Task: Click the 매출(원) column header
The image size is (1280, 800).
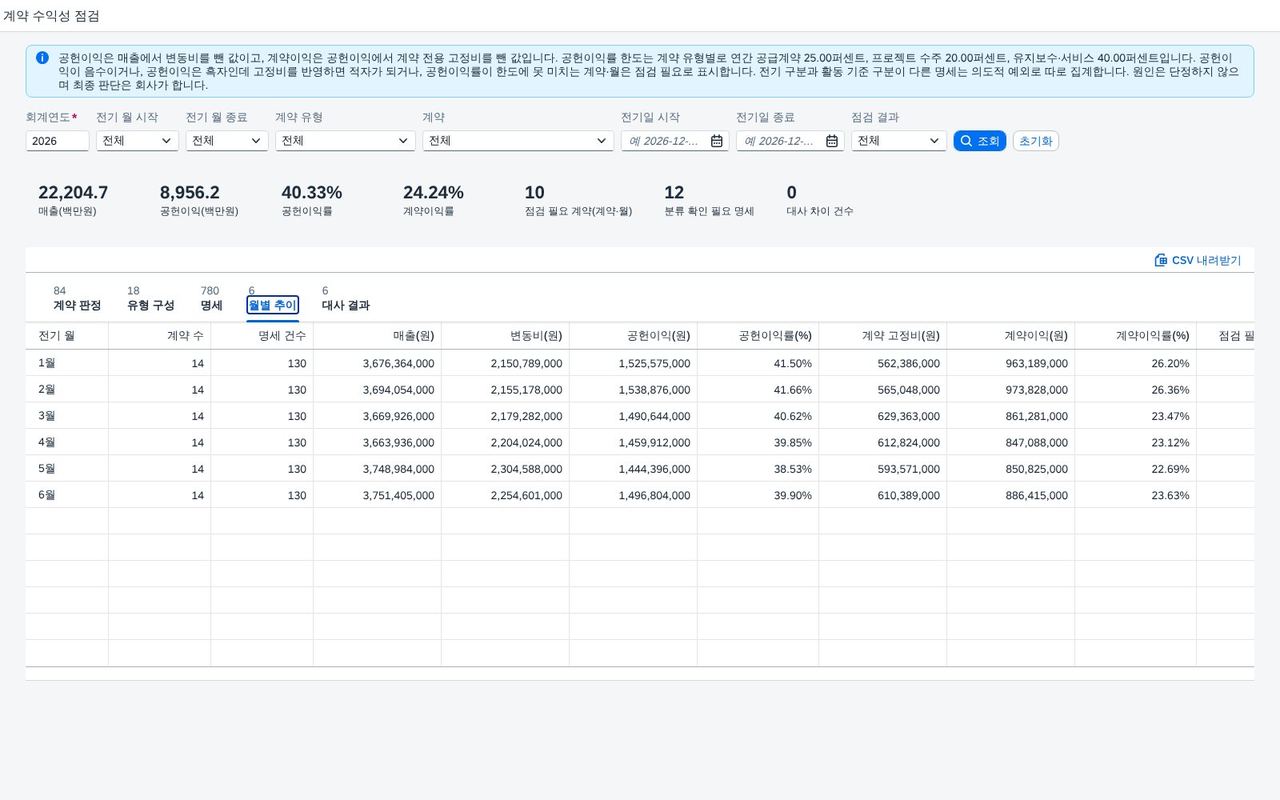Action: click(377, 336)
